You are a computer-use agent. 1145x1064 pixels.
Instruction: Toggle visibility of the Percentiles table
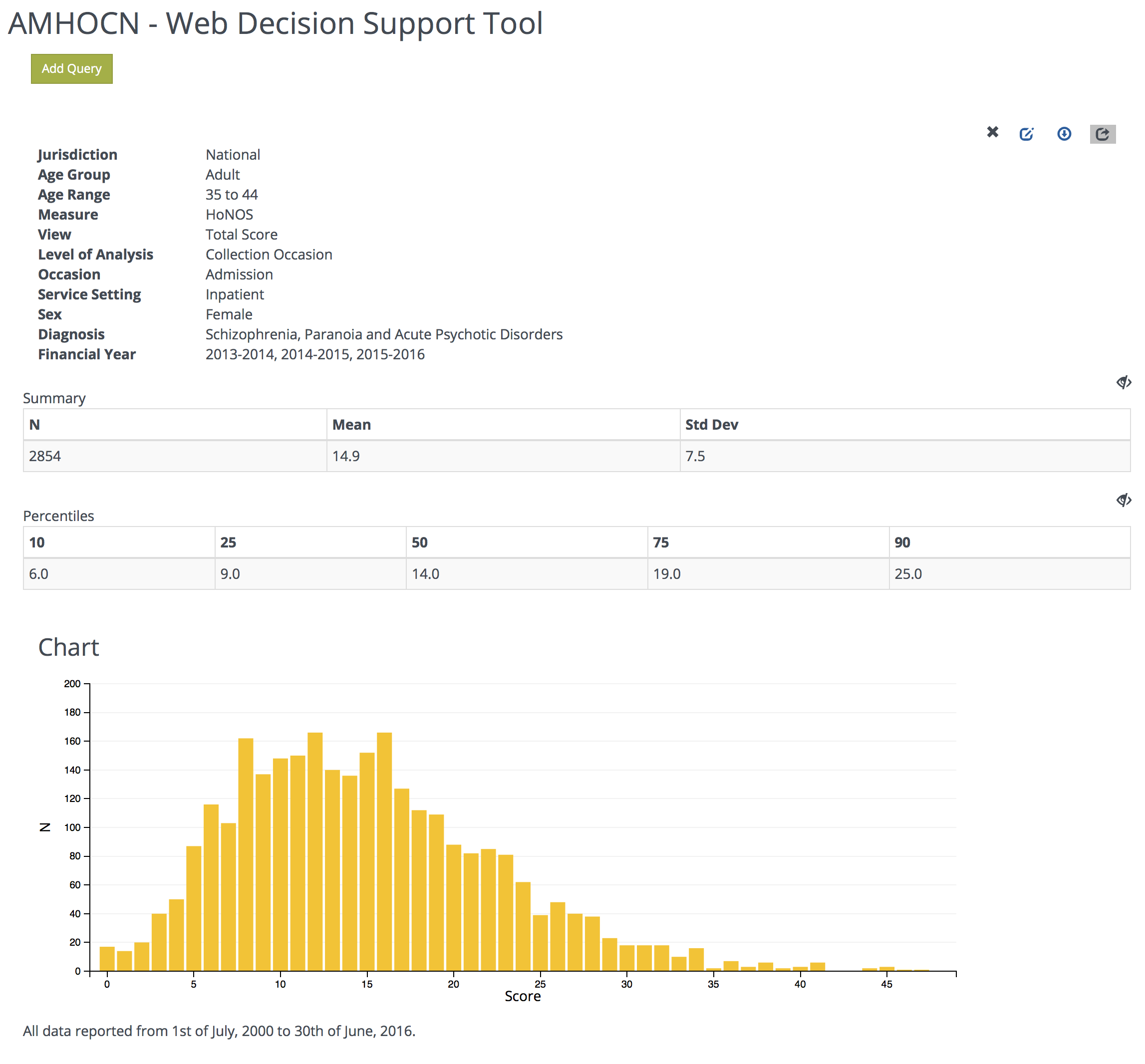tap(1123, 500)
